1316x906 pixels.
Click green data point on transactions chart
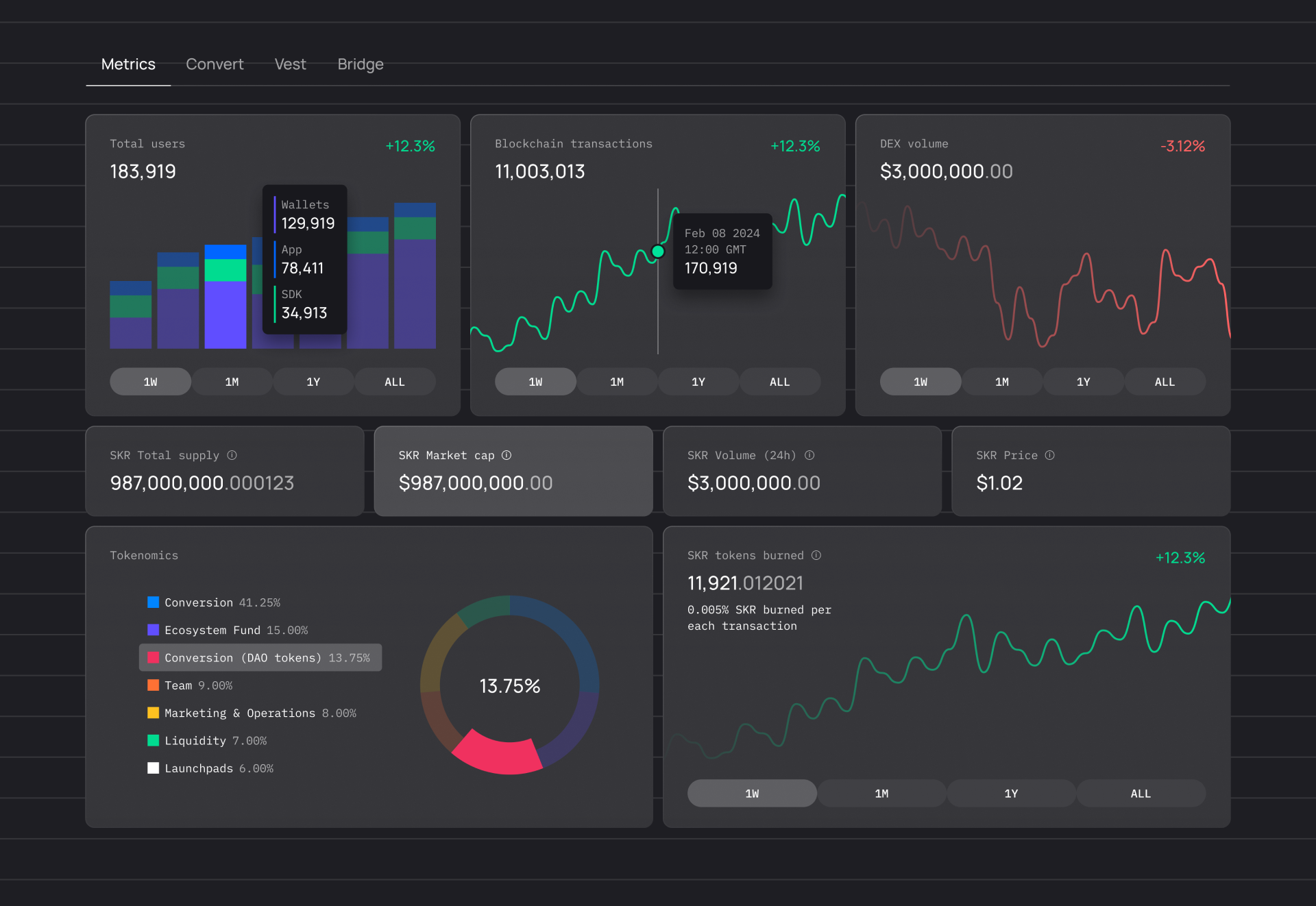click(x=658, y=252)
